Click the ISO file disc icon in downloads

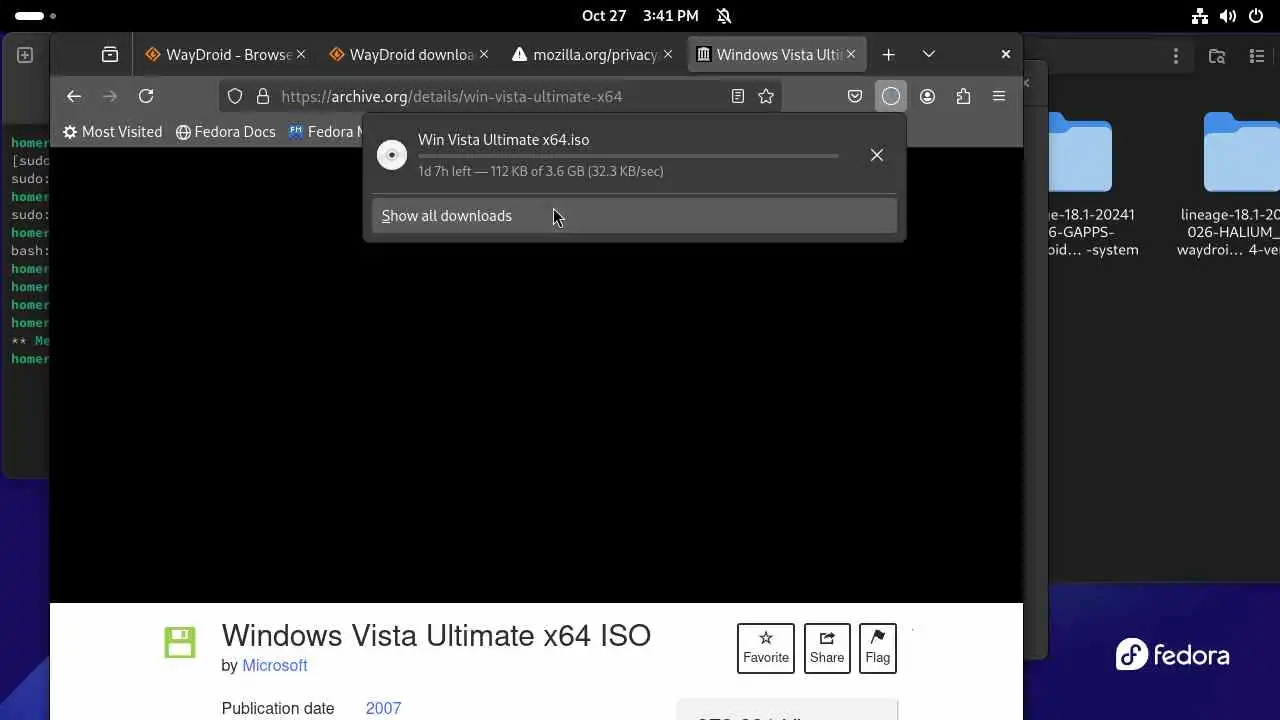coord(392,155)
